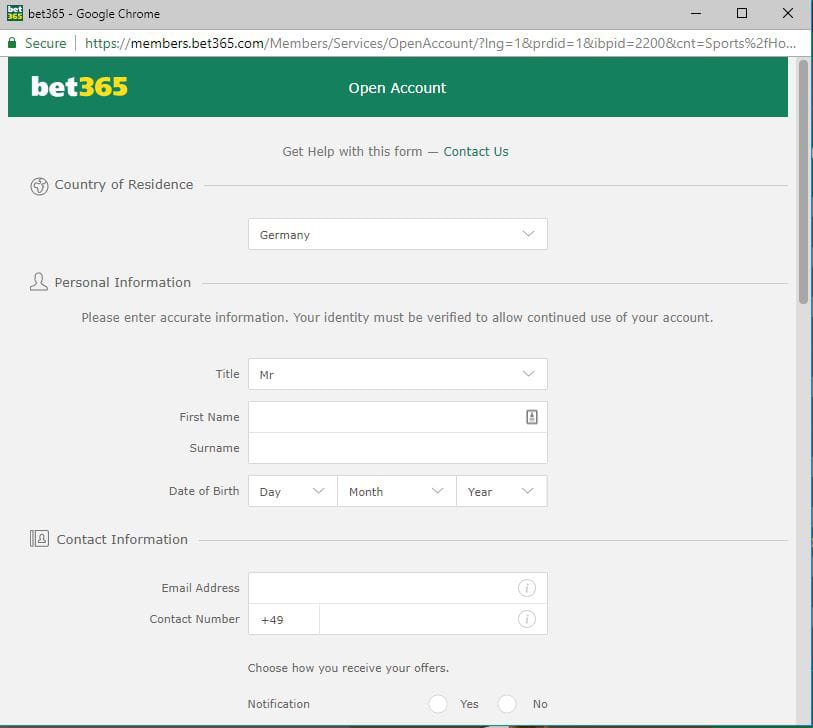The height and width of the screenshot is (728, 813).
Task: Click into the First Name field
Action: [x=398, y=417]
